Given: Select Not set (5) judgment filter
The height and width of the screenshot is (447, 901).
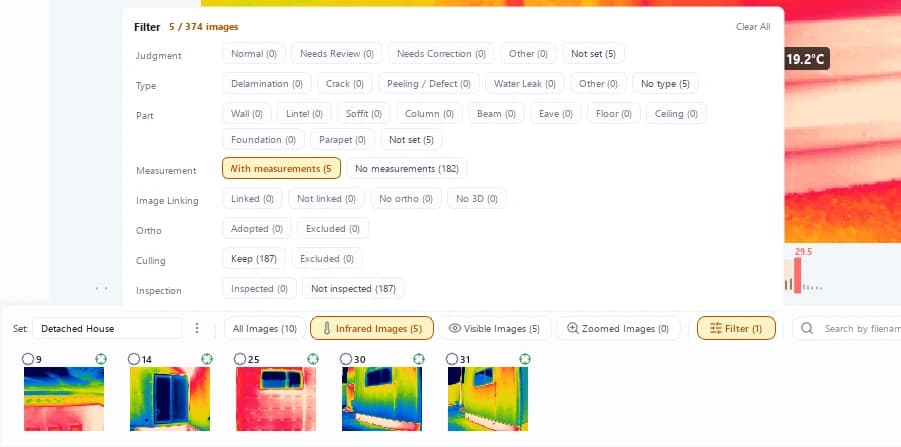Looking at the screenshot, I should pos(594,53).
